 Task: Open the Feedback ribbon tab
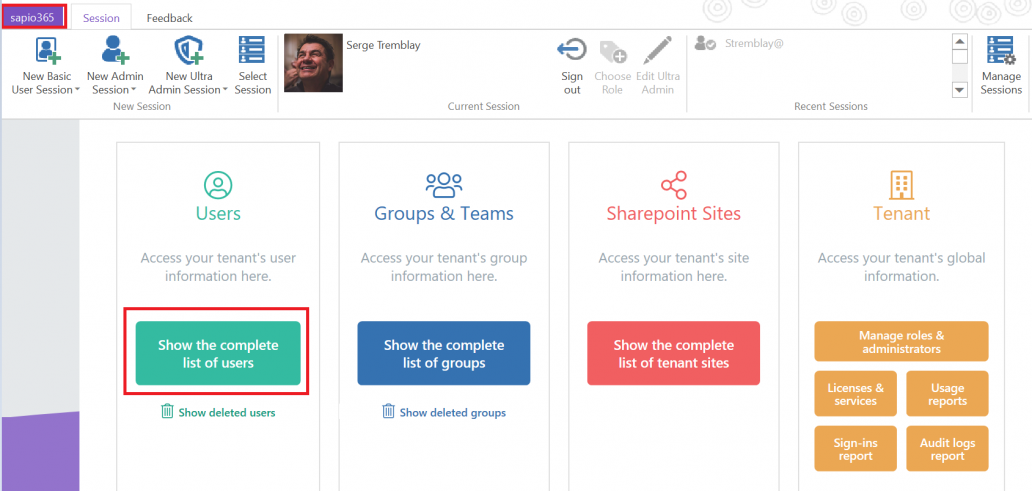coord(169,18)
